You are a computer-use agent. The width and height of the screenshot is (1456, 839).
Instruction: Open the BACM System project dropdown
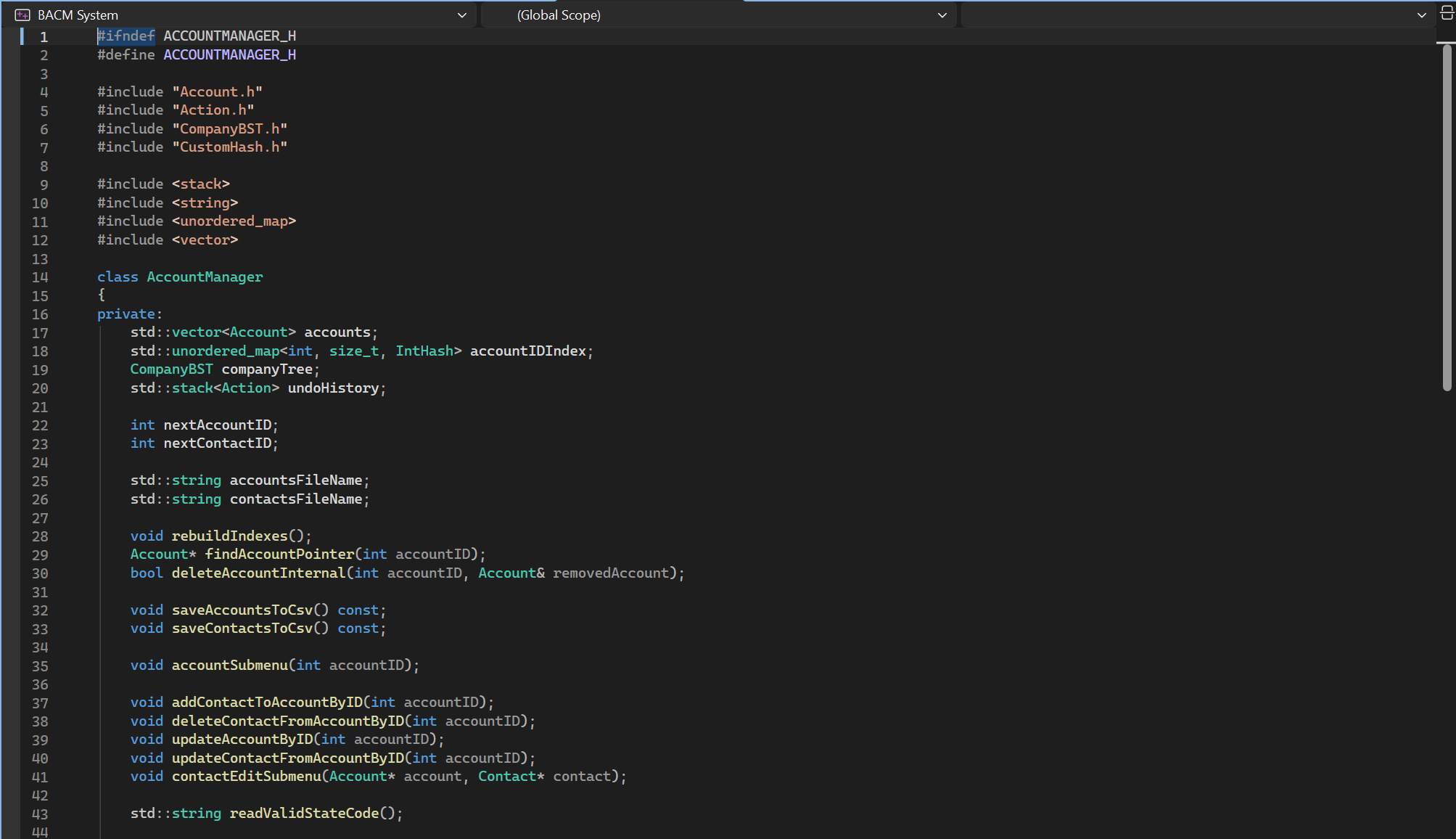coord(241,15)
